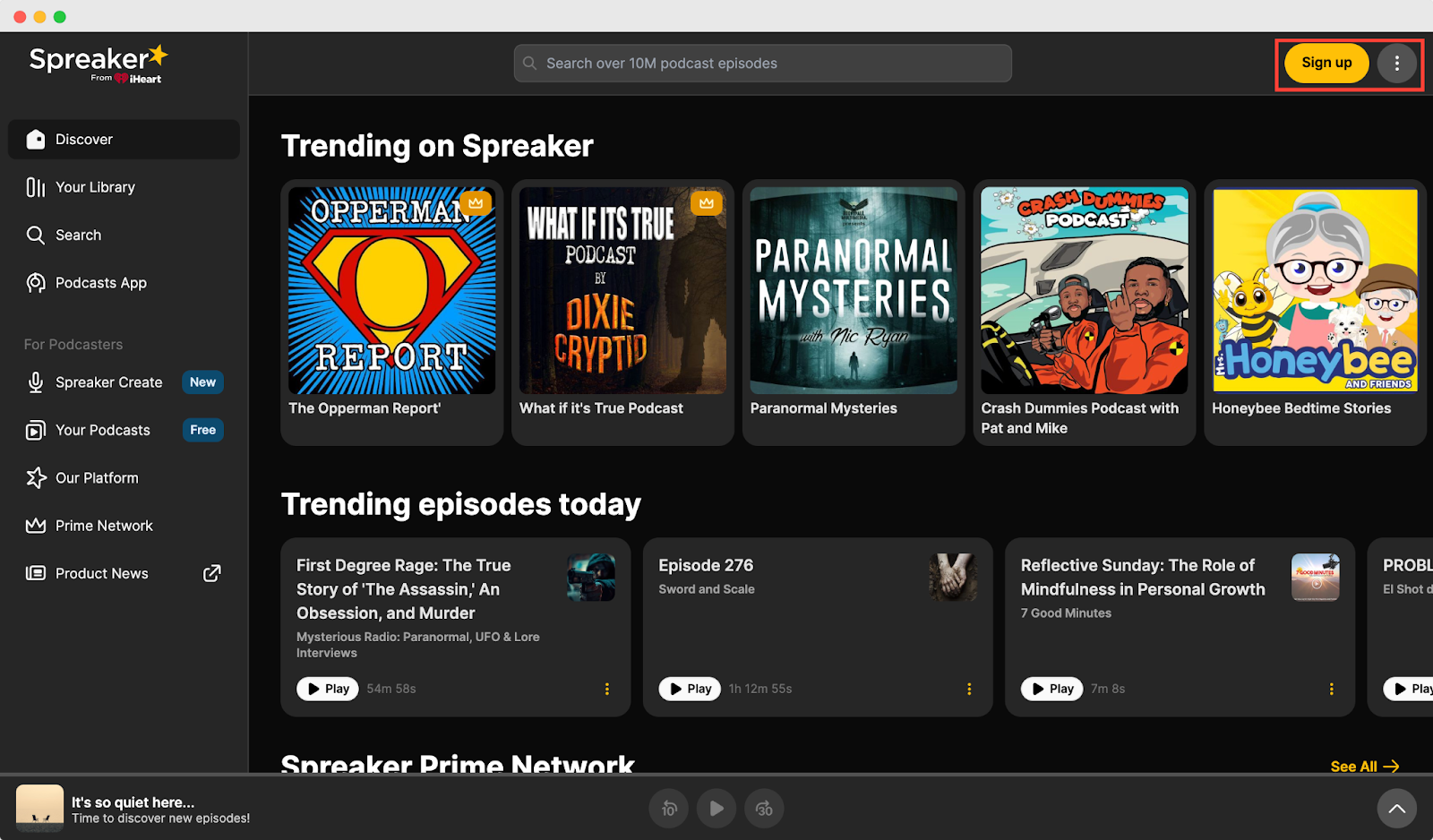This screenshot has height=840, width=1433.
Task: Click the sidebar Search magnifier icon
Action: 36,235
